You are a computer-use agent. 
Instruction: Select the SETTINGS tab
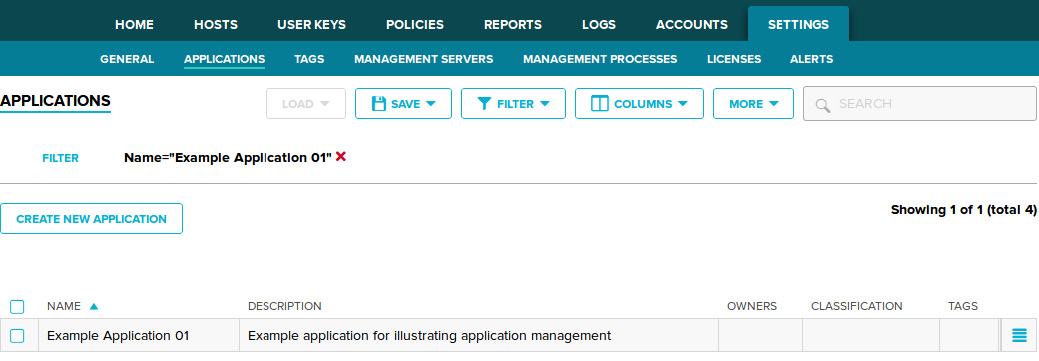798,25
